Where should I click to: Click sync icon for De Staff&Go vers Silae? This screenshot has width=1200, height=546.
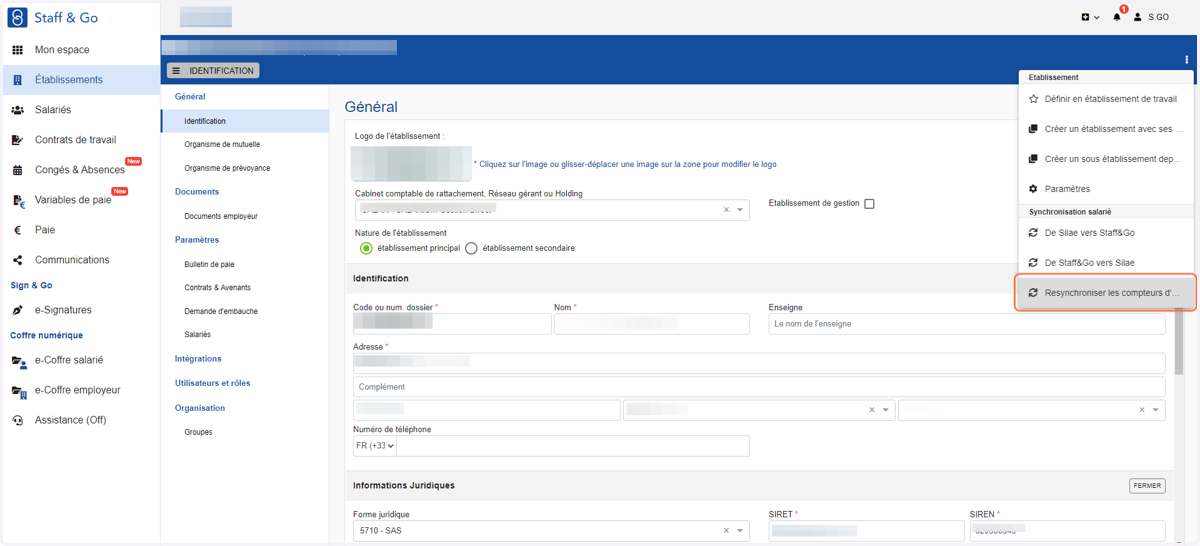pyautogui.click(x=1033, y=263)
